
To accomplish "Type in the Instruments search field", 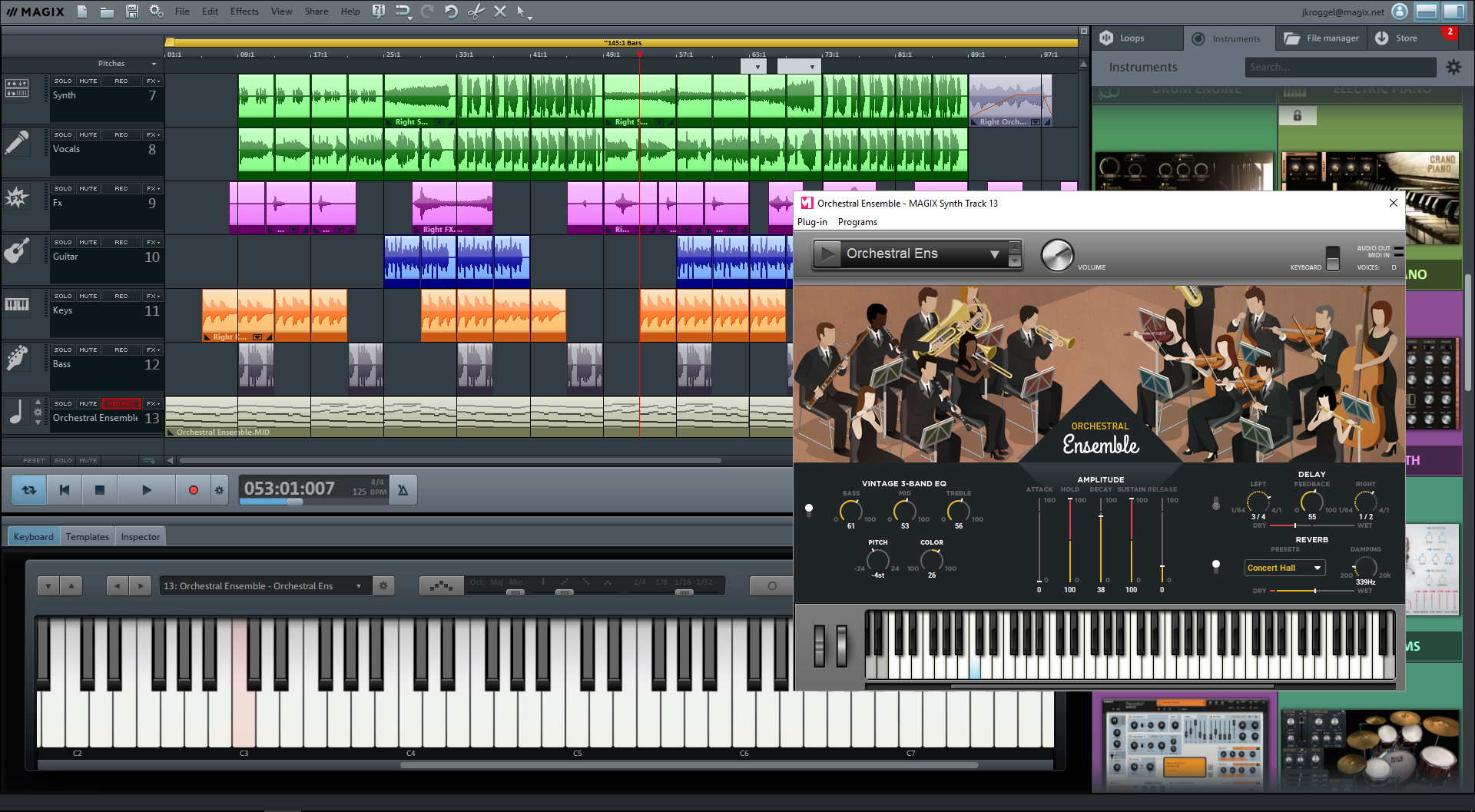I will click(1340, 67).
